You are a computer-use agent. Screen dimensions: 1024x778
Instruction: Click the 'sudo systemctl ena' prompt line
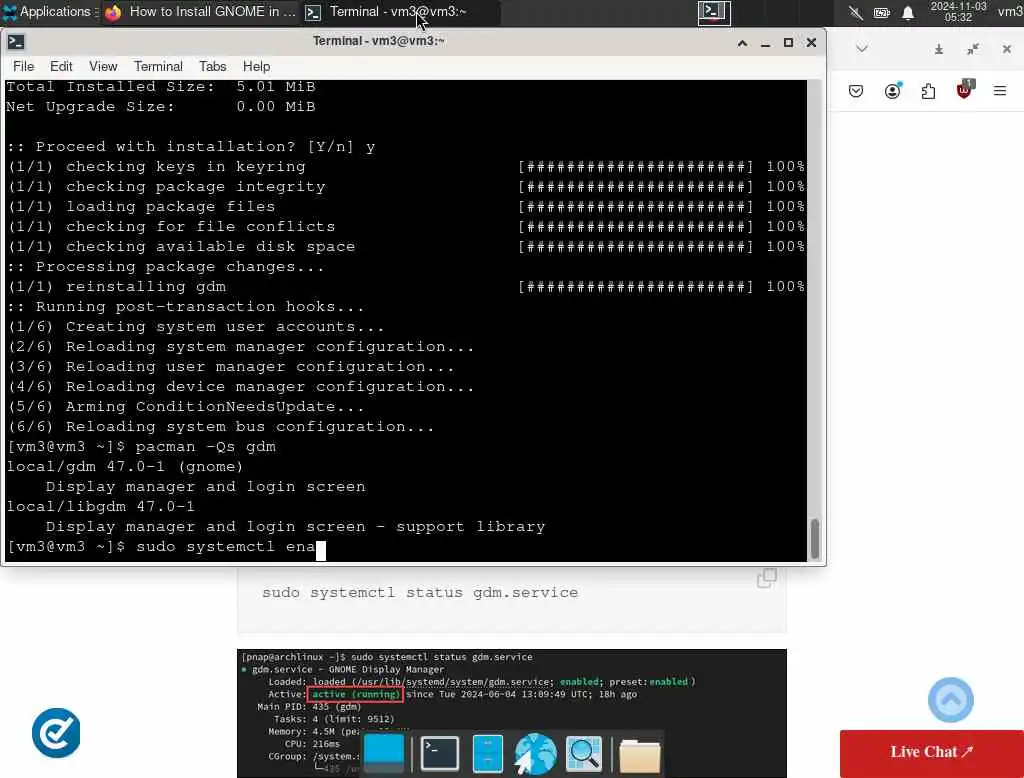tap(165, 547)
